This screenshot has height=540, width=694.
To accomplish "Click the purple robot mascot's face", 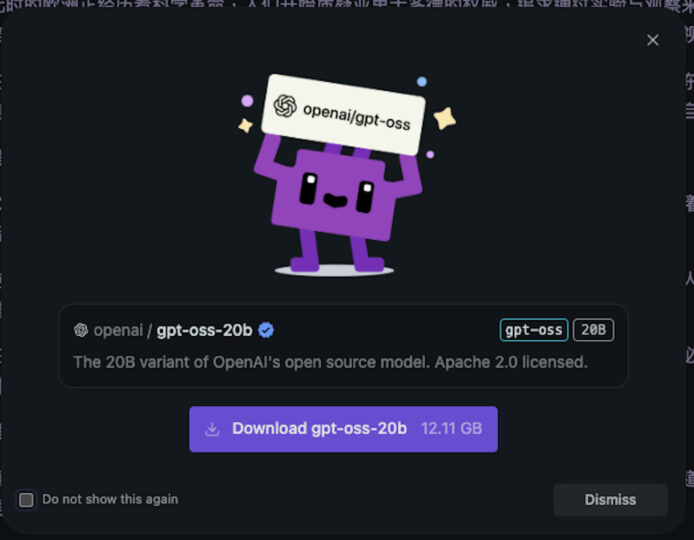I will pyautogui.click(x=337, y=191).
